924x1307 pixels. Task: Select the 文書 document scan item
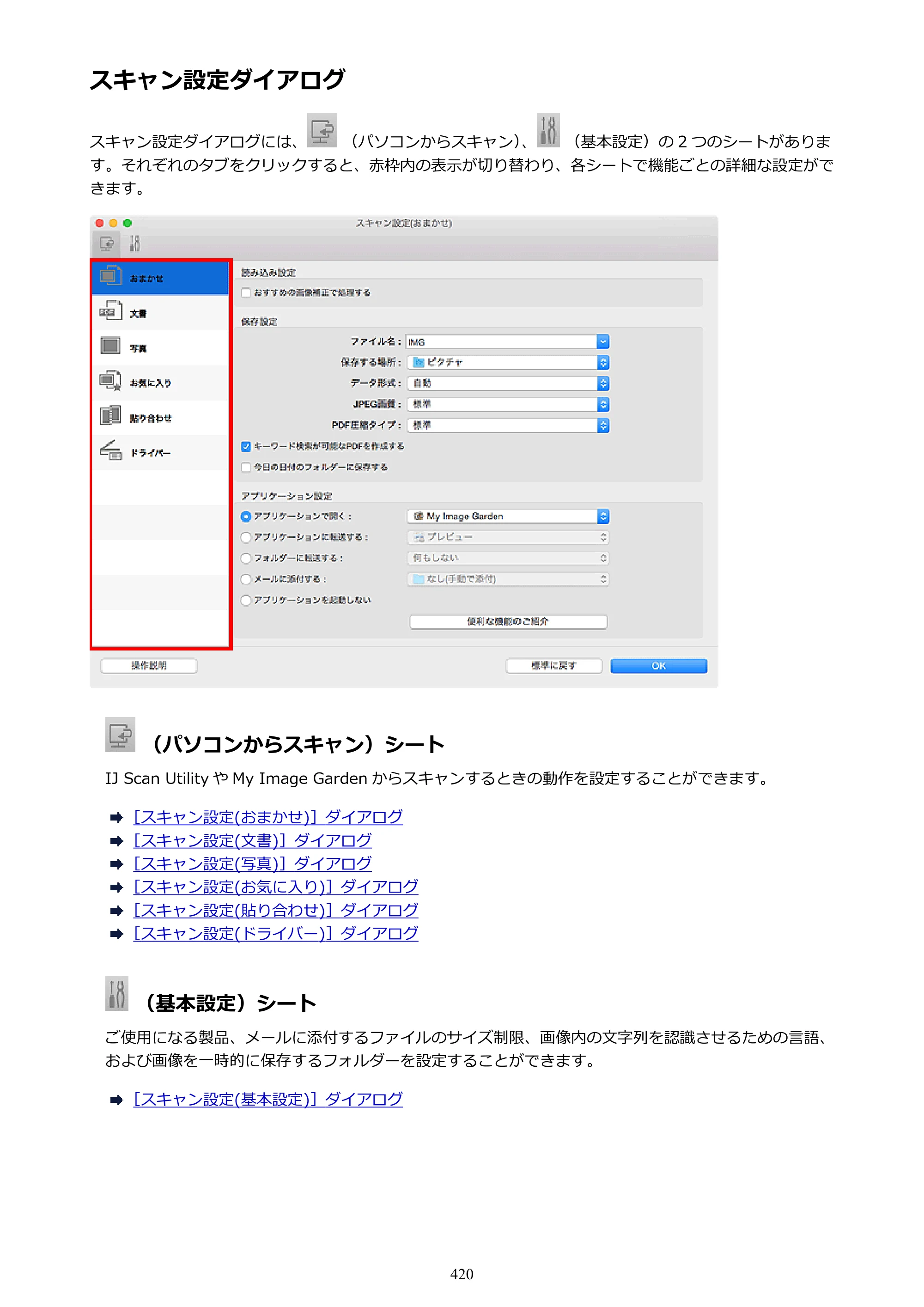[x=161, y=313]
